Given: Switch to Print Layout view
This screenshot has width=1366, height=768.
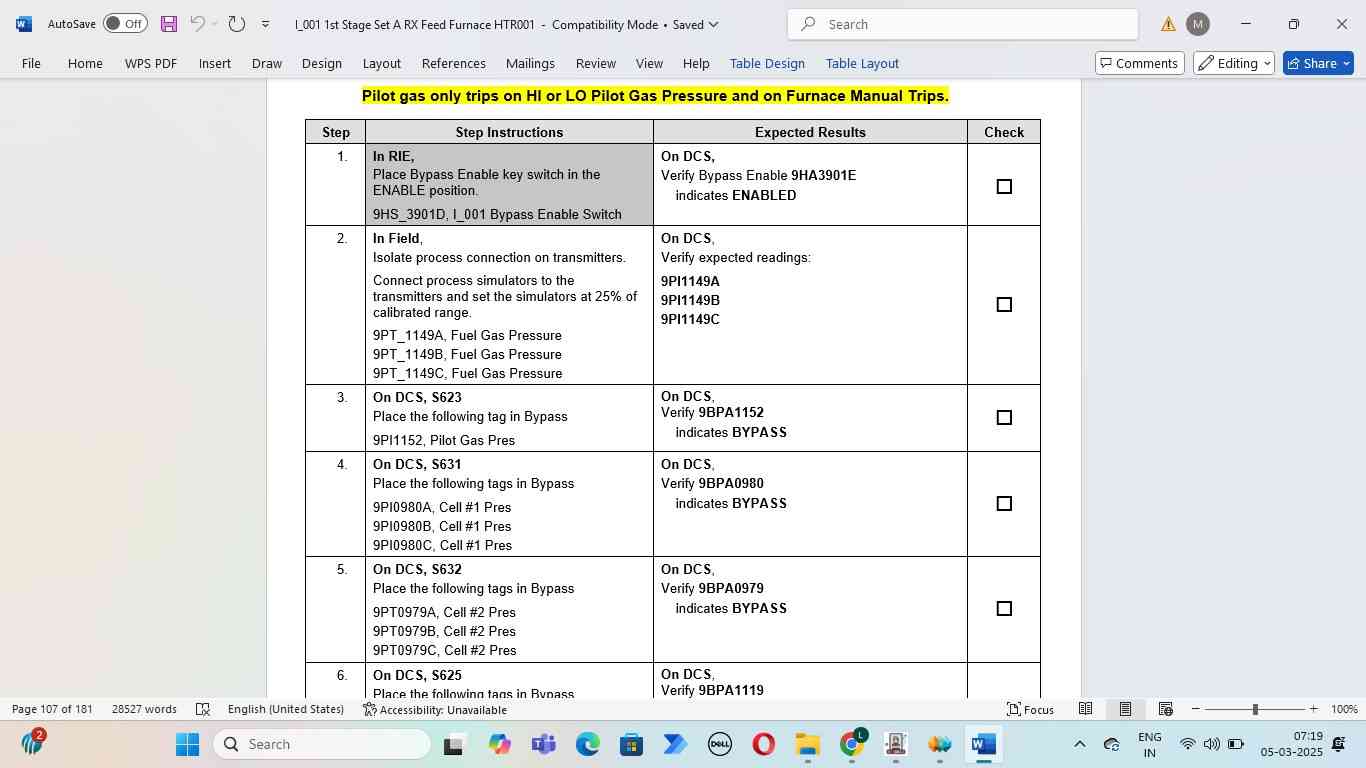Looking at the screenshot, I should pos(1125,709).
